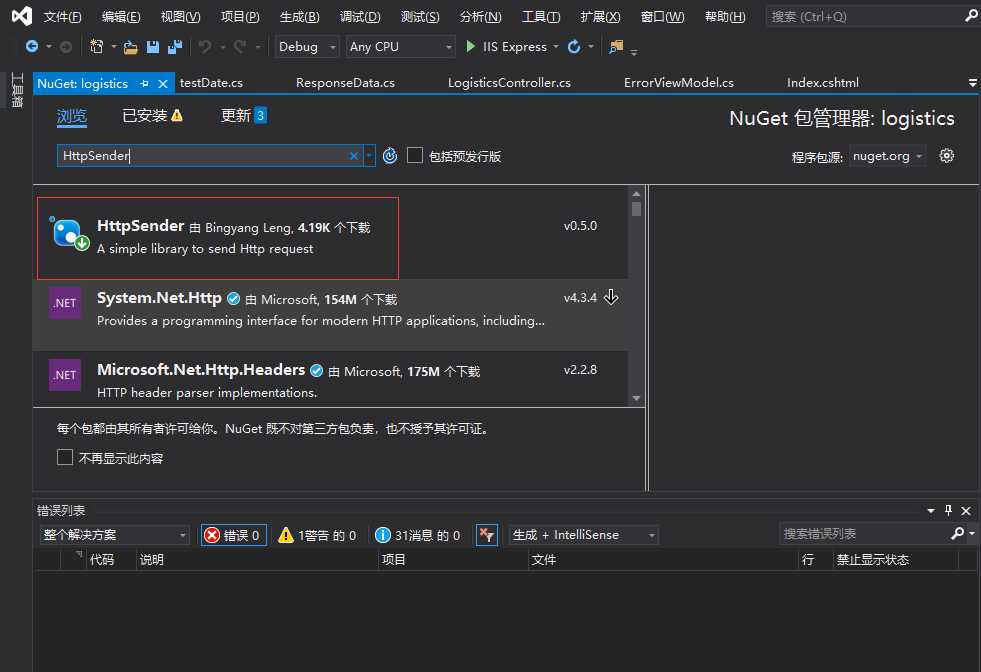Open NuGet package source settings gear
981x672 pixels.
[947, 156]
